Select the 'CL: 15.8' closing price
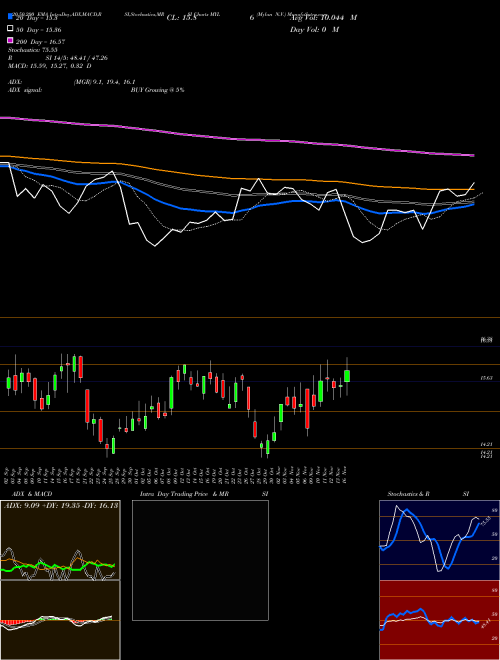The image size is (500, 660). coord(182,18)
